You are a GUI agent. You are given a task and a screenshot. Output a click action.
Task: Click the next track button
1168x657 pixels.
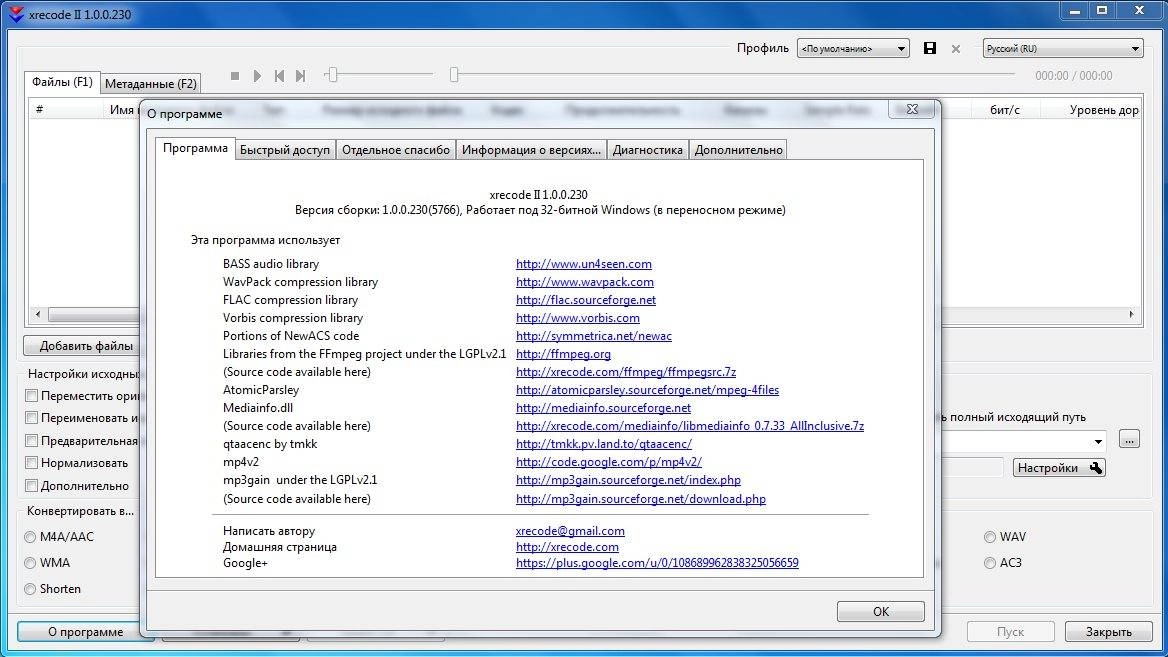point(300,76)
